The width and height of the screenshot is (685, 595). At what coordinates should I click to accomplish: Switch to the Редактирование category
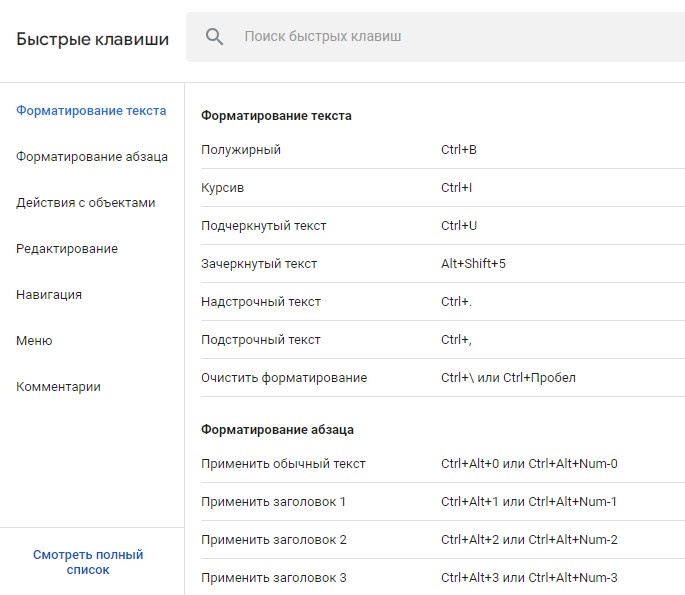click(67, 249)
